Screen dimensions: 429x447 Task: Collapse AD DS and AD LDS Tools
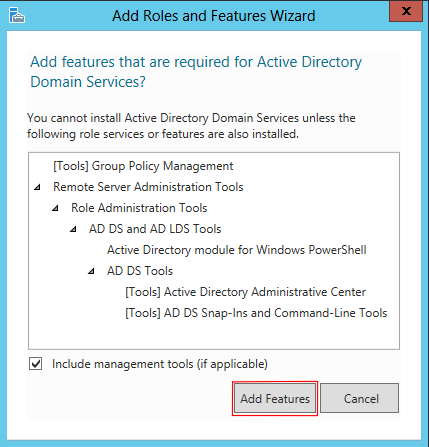73,229
